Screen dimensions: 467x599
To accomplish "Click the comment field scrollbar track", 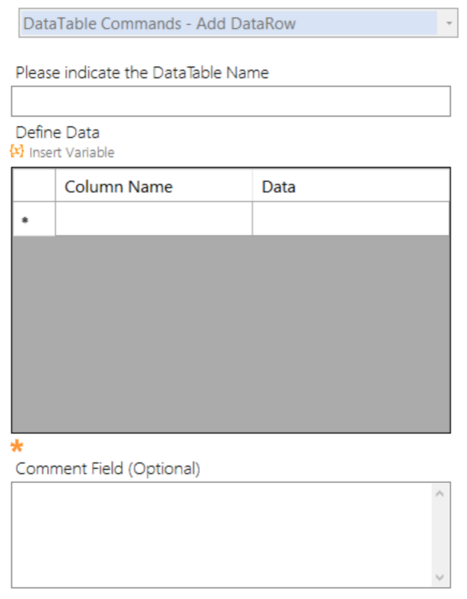I will pyautogui.click(x=440, y=535).
